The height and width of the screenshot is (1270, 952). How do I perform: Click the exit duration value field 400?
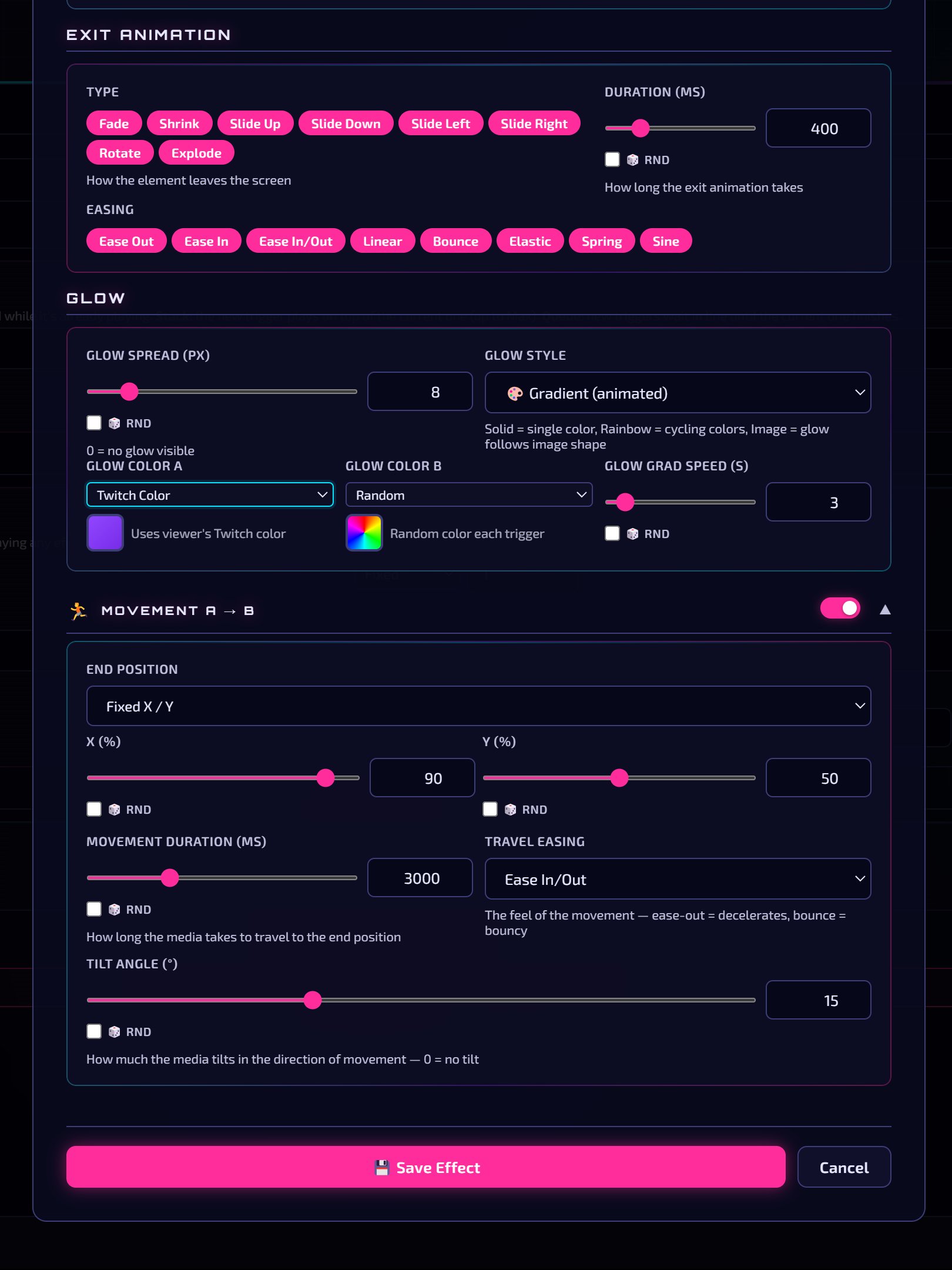[x=818, y=128]
